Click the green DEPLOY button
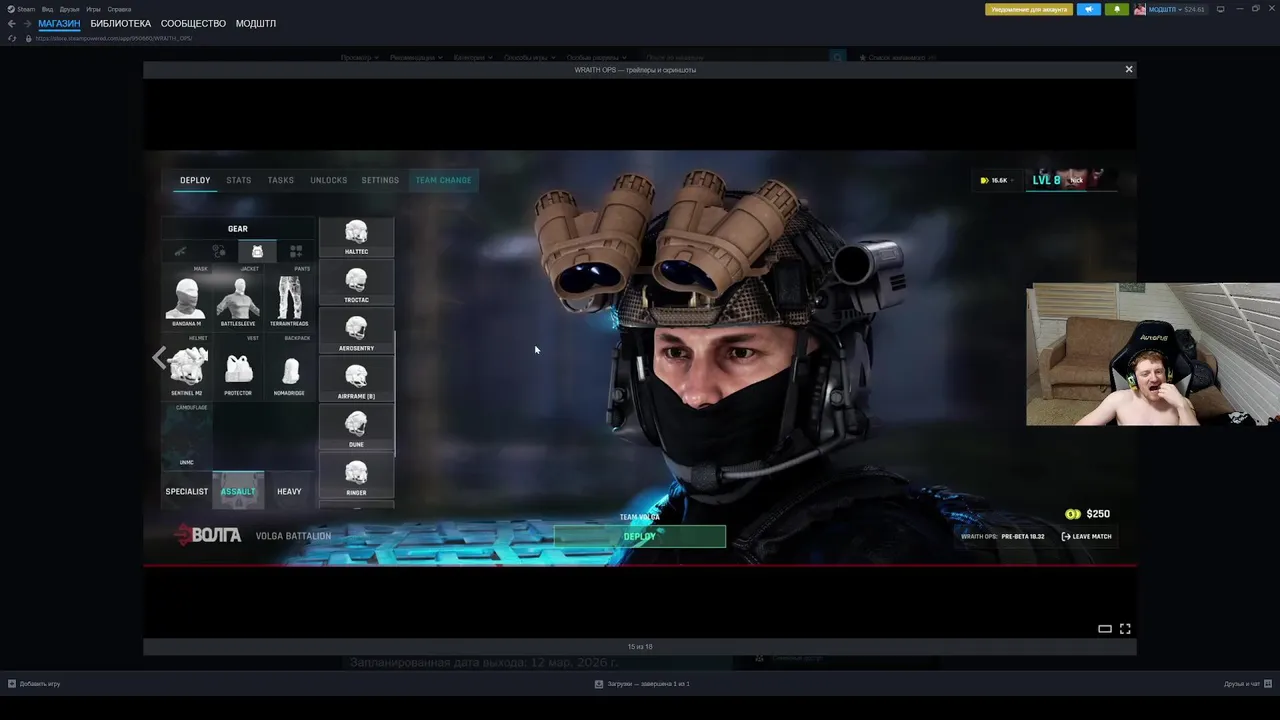1280x720 pixels. [640, 536]
